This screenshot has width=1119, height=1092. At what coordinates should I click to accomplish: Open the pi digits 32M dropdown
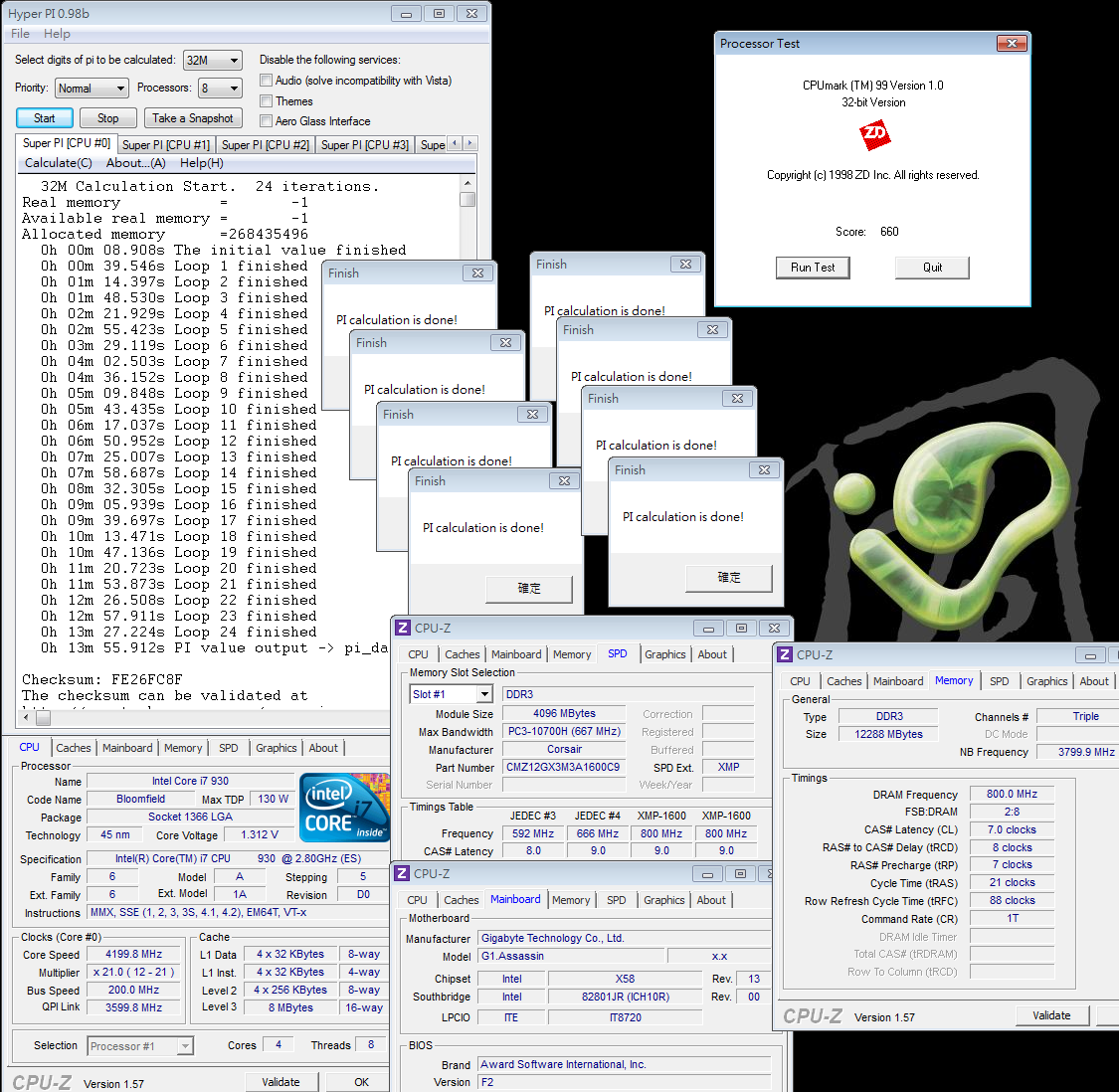click(x=213, y=61)
